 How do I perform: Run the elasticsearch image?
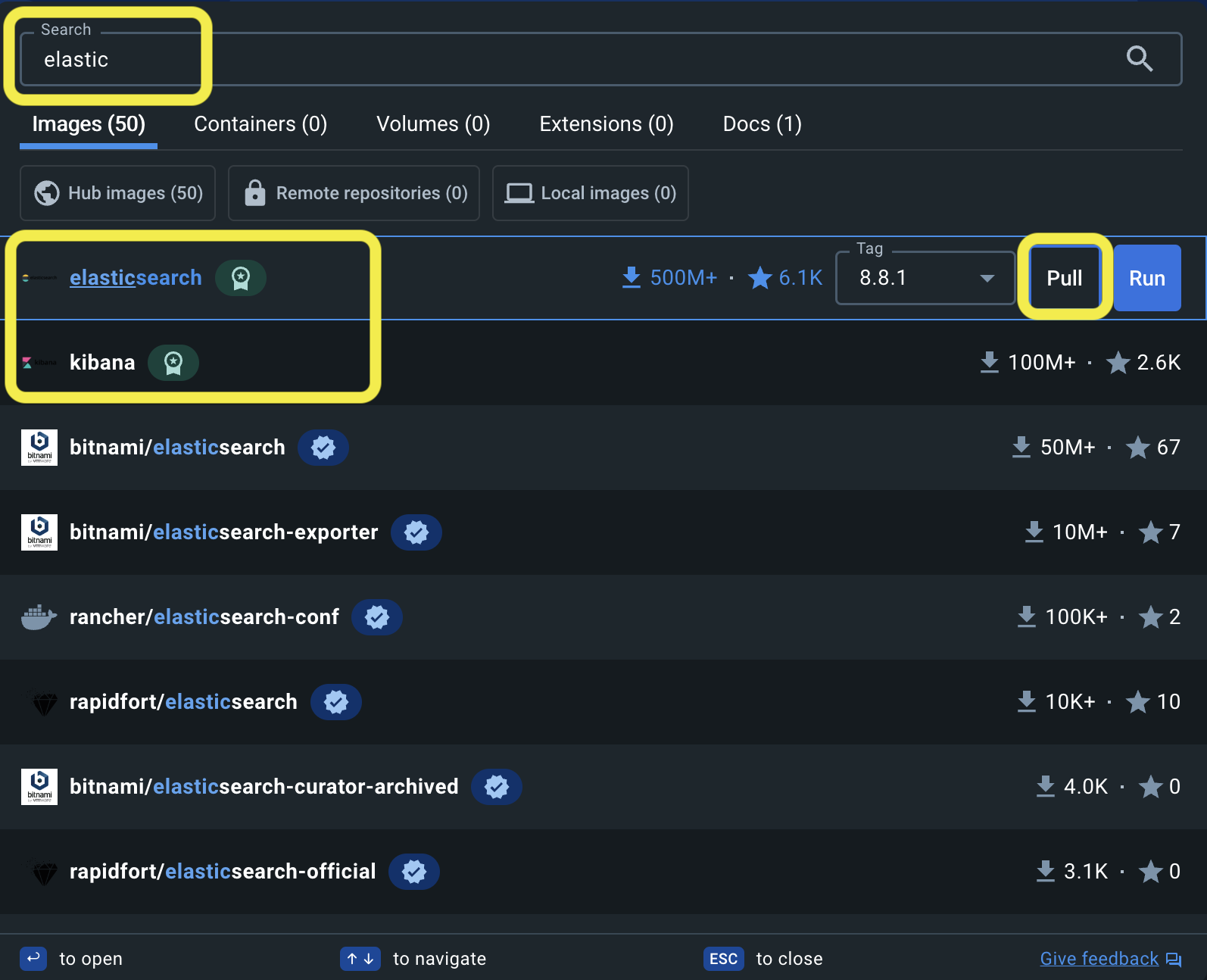pos(1146,278)
